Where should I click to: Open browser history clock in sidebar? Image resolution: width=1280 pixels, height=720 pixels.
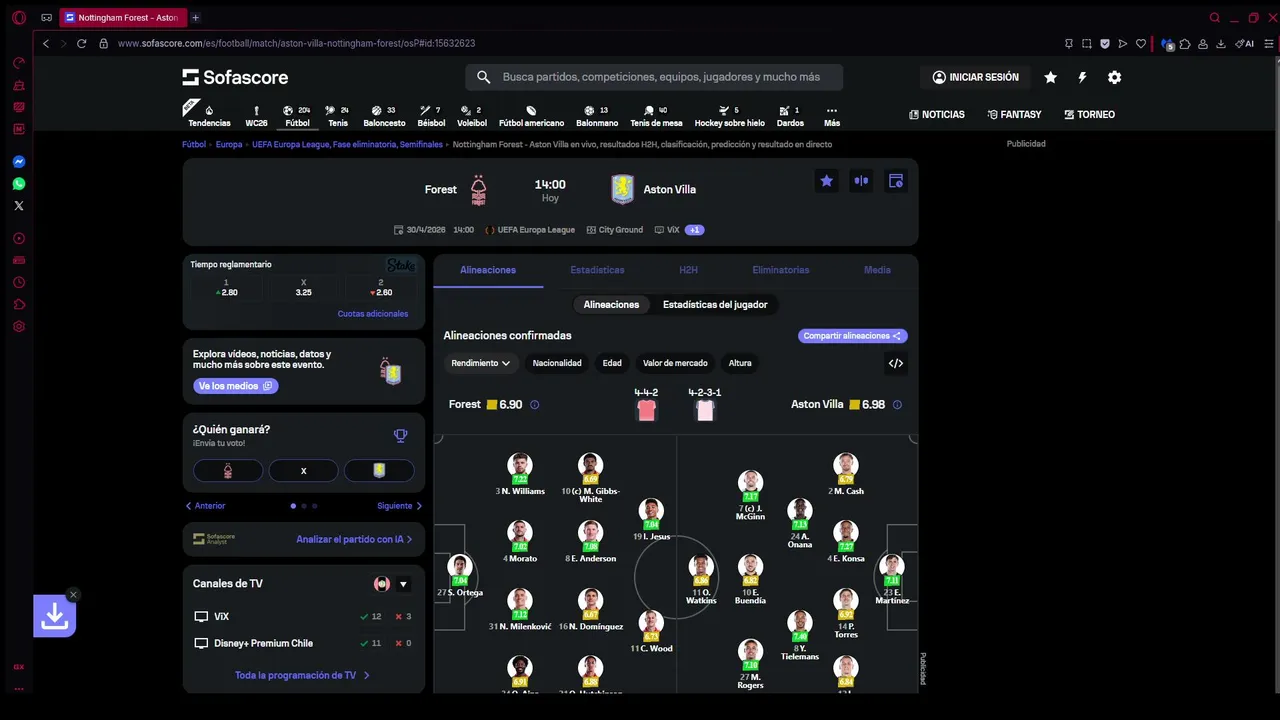(x=18, y=283)
